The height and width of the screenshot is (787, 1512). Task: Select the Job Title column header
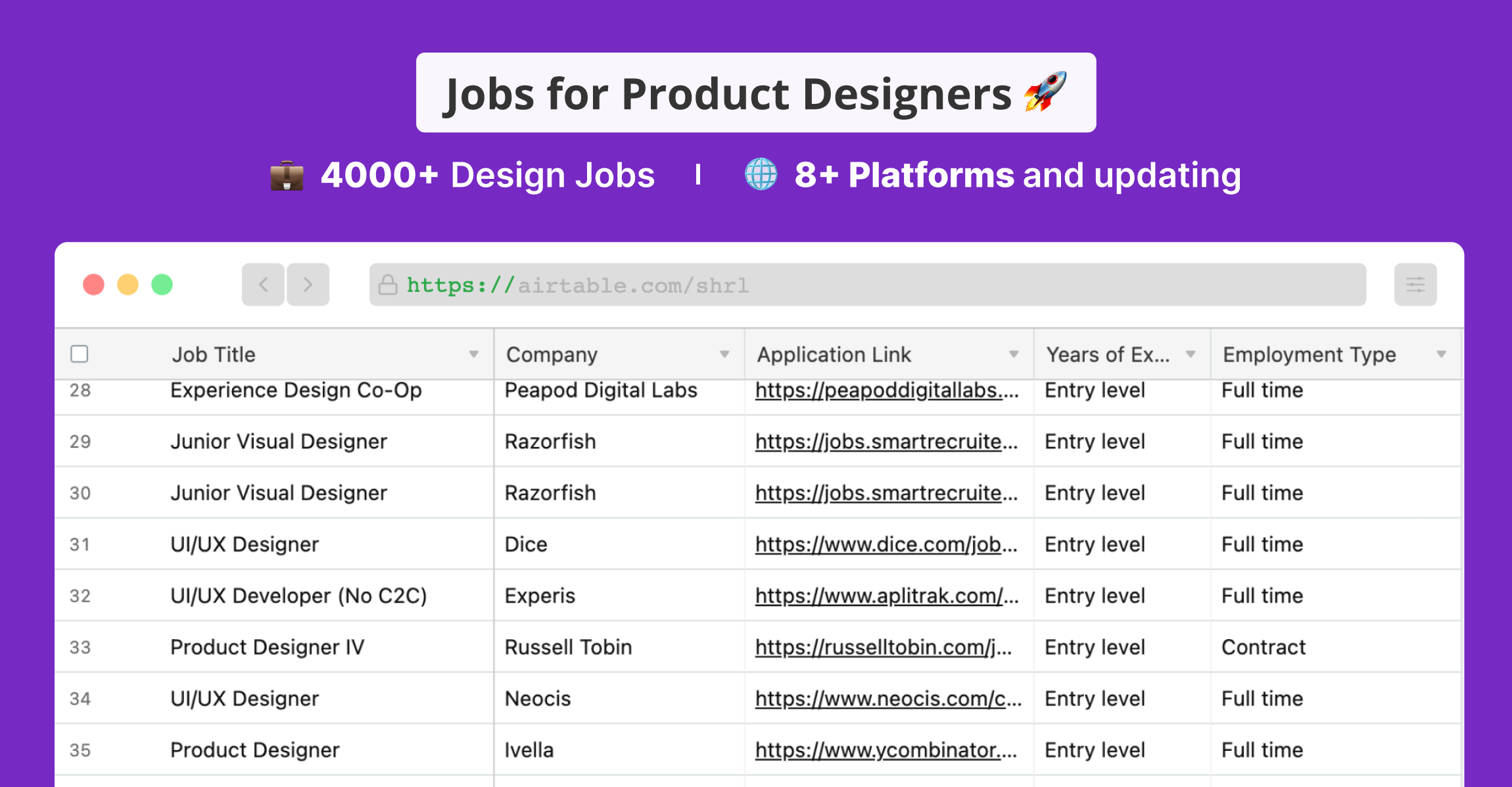(274, 354)
